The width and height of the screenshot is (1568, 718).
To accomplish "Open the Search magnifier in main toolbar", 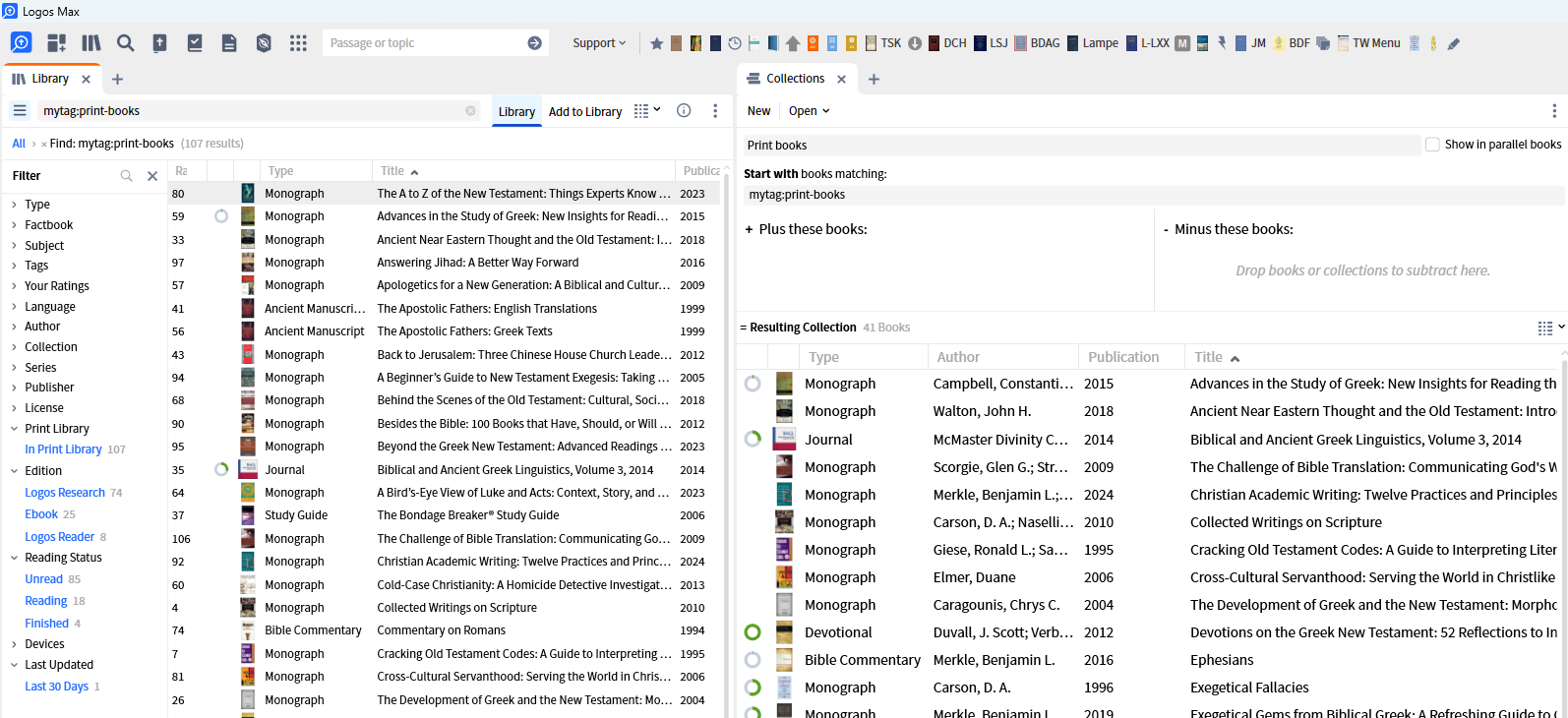I will pos(125,42).
